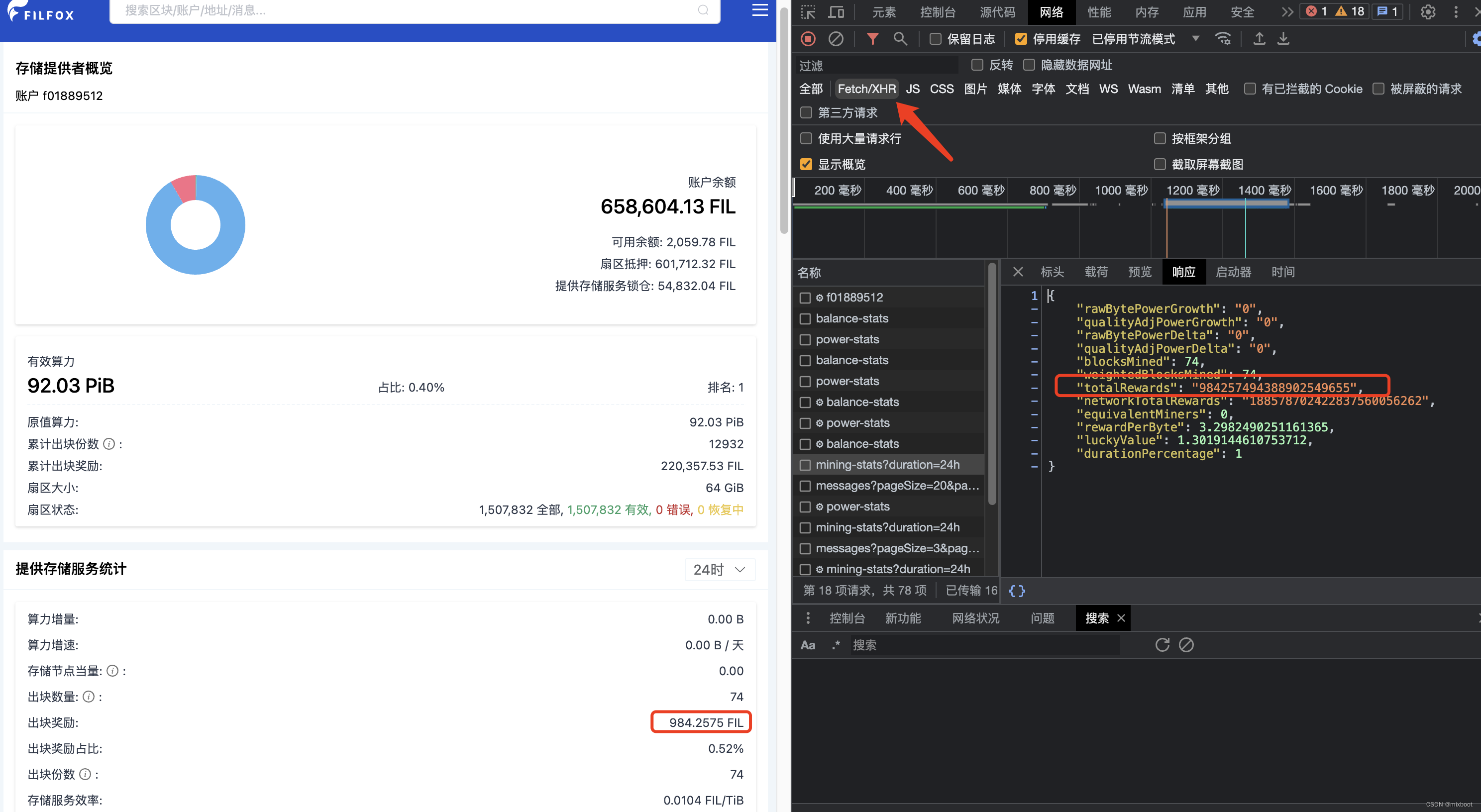The height and width of the screenshot is (812, 1481).
Task: Click the issues message badge
Action: [1388, 11]
